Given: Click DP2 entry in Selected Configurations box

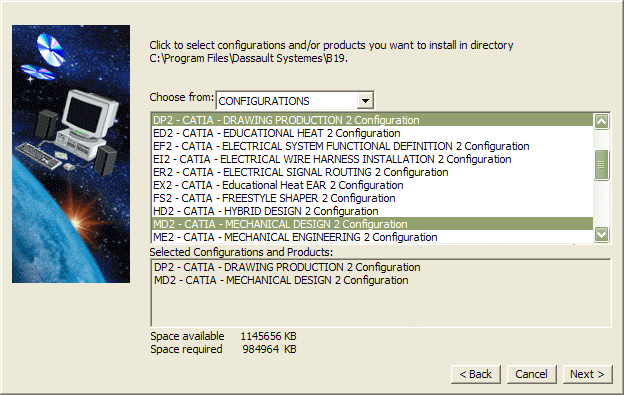Looking at the screenshot, I should pos(287,267).
